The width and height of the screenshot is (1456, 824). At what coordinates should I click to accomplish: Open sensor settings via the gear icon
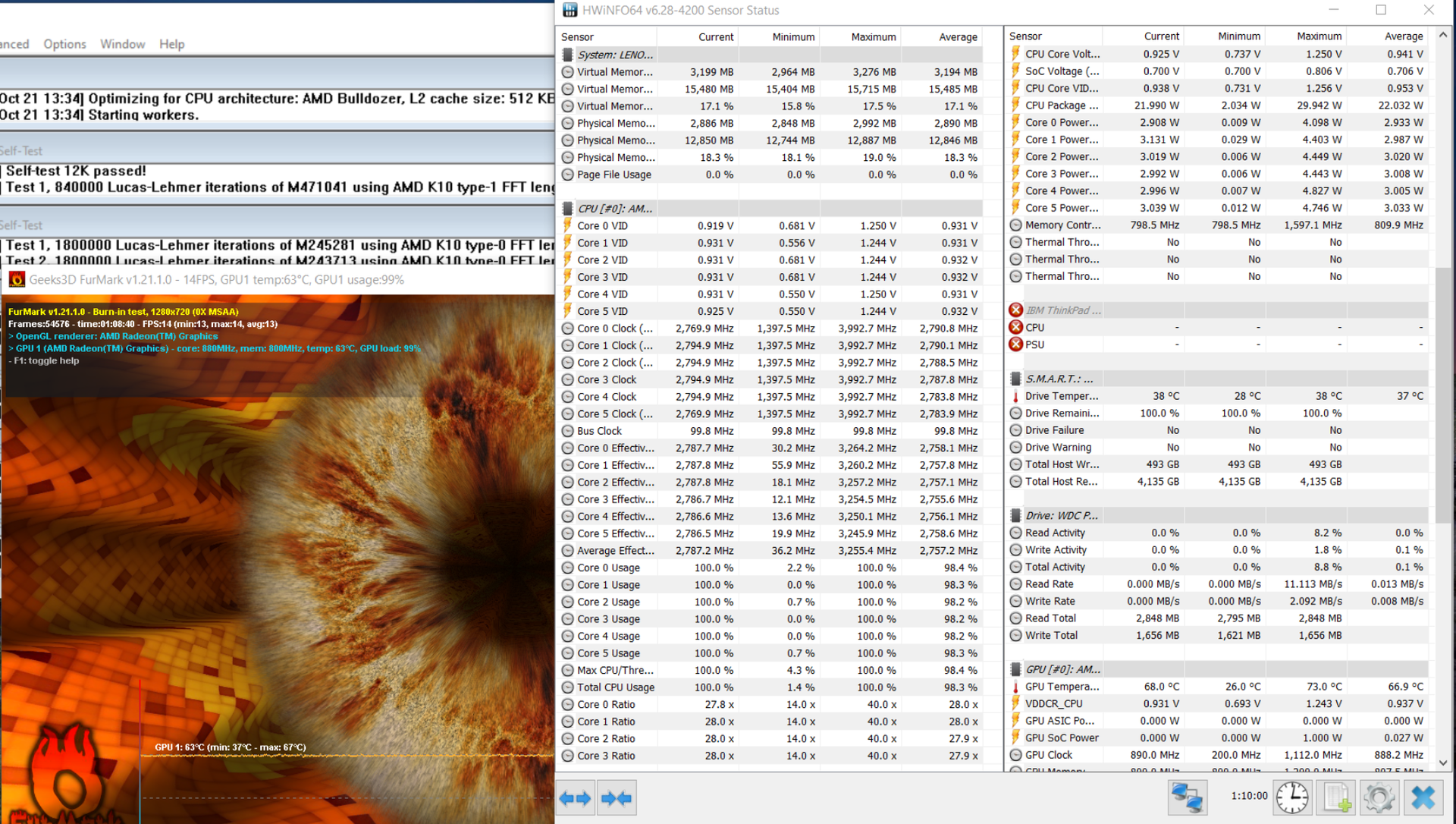pyautogui.click(x=1379, y=798)
